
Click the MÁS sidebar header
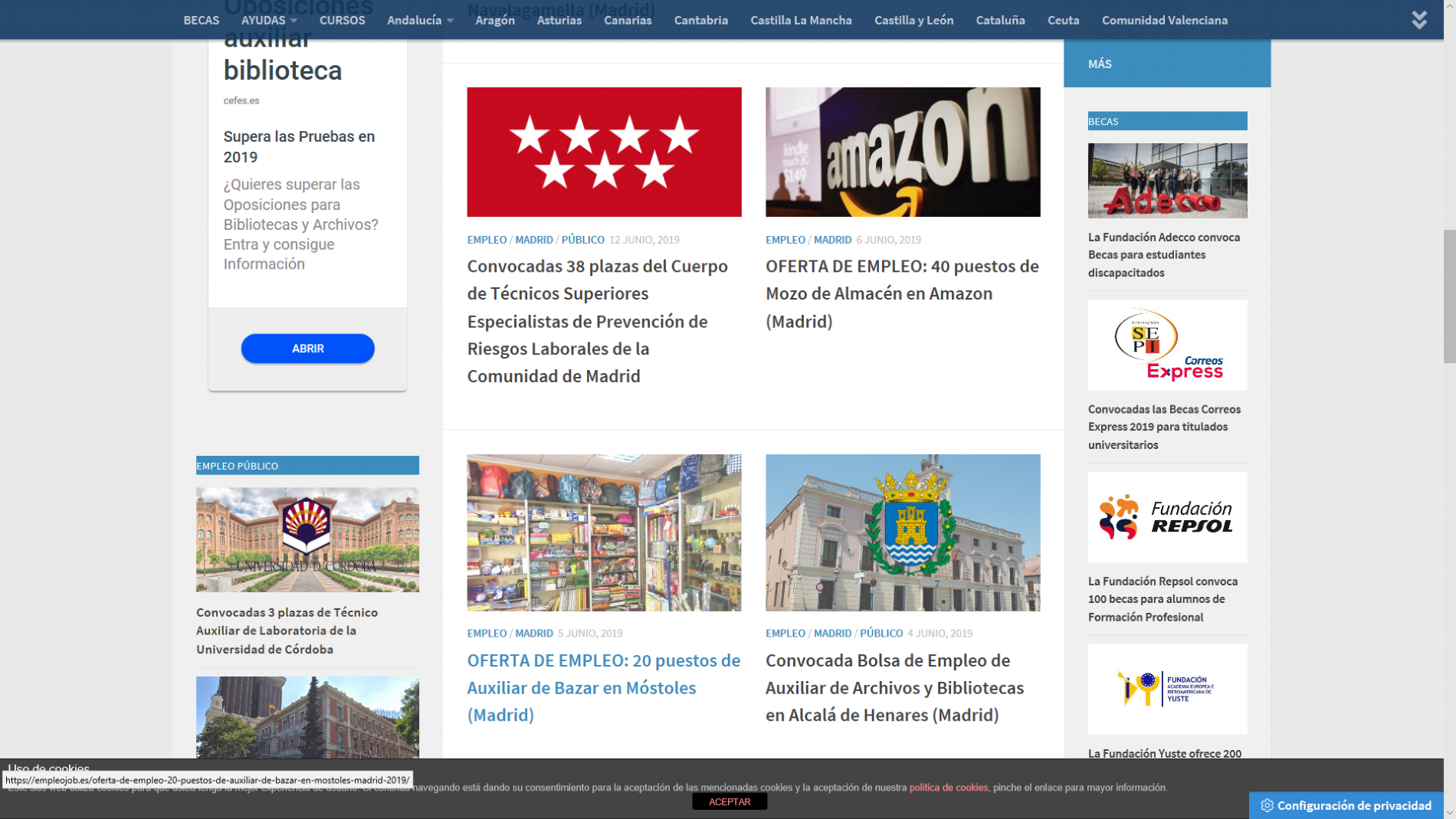click(1167, 64)
